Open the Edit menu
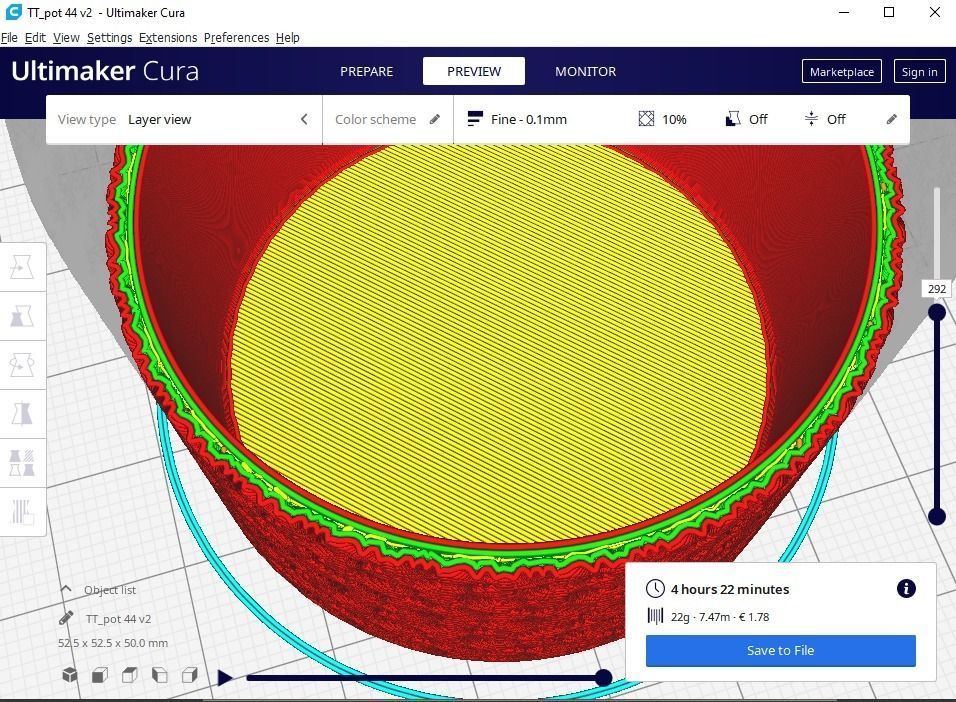The width and height of the screenshot is (956, 702). [x=35, y=38]
